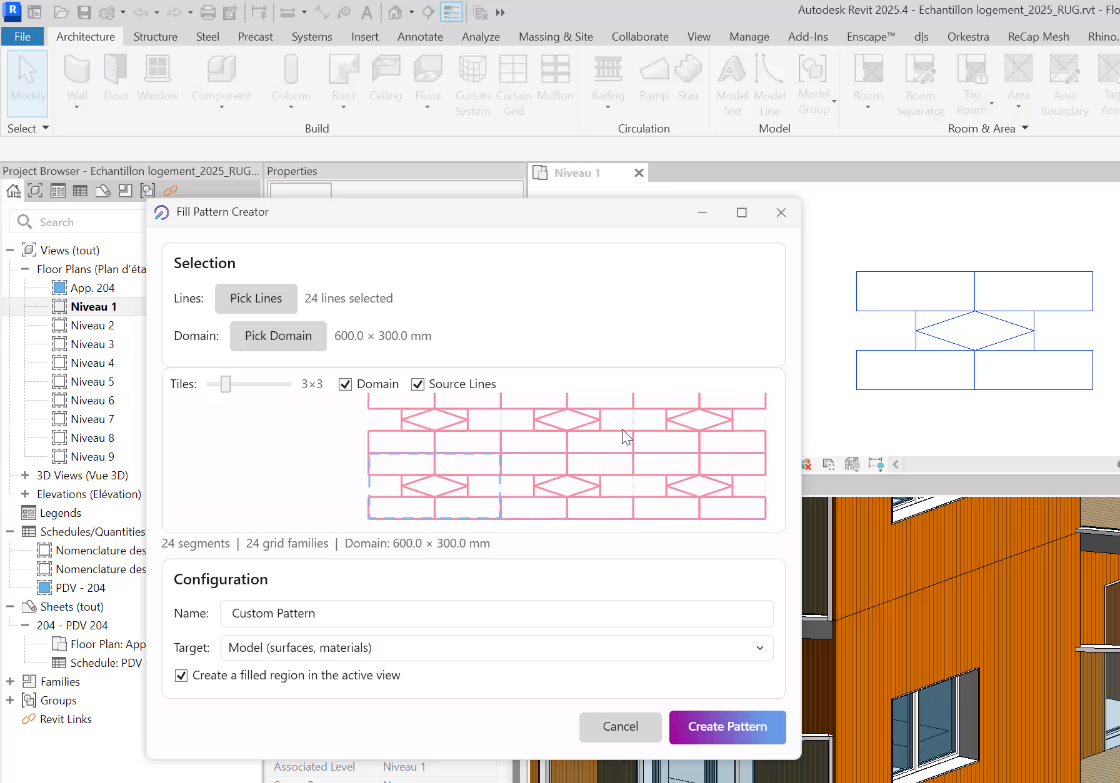Toggle 'Create a filled region in the active view'
This screenshot has width=1120, height=783.
coord(181,676)
